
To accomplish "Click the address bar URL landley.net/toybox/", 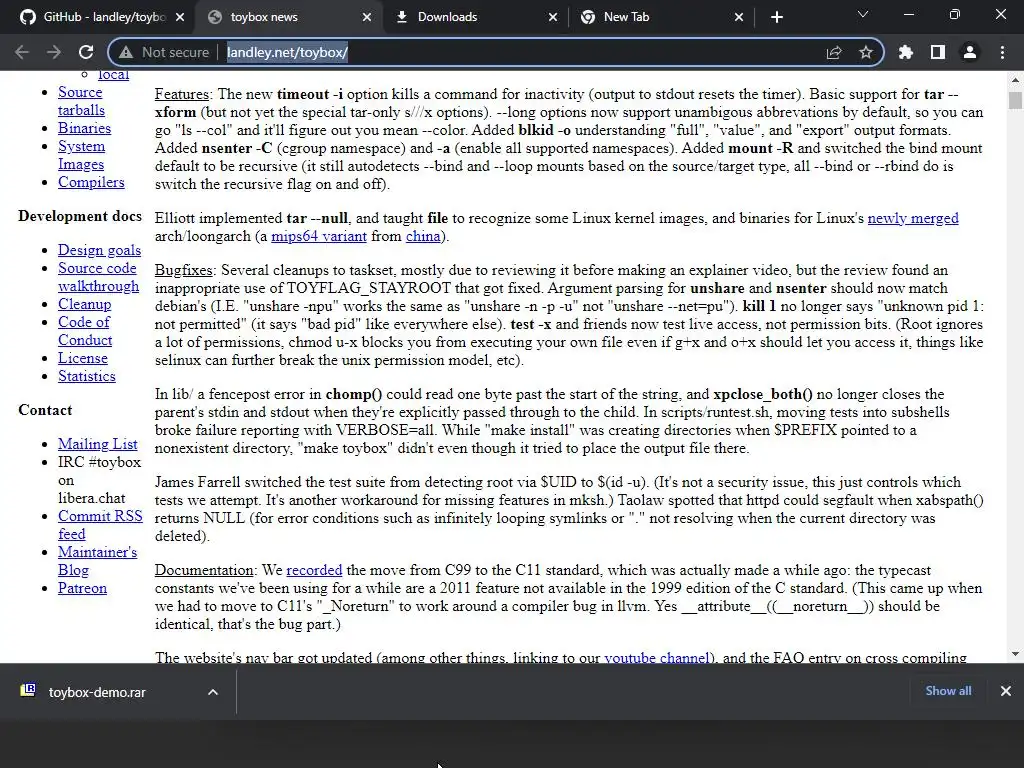I will 287,52.
